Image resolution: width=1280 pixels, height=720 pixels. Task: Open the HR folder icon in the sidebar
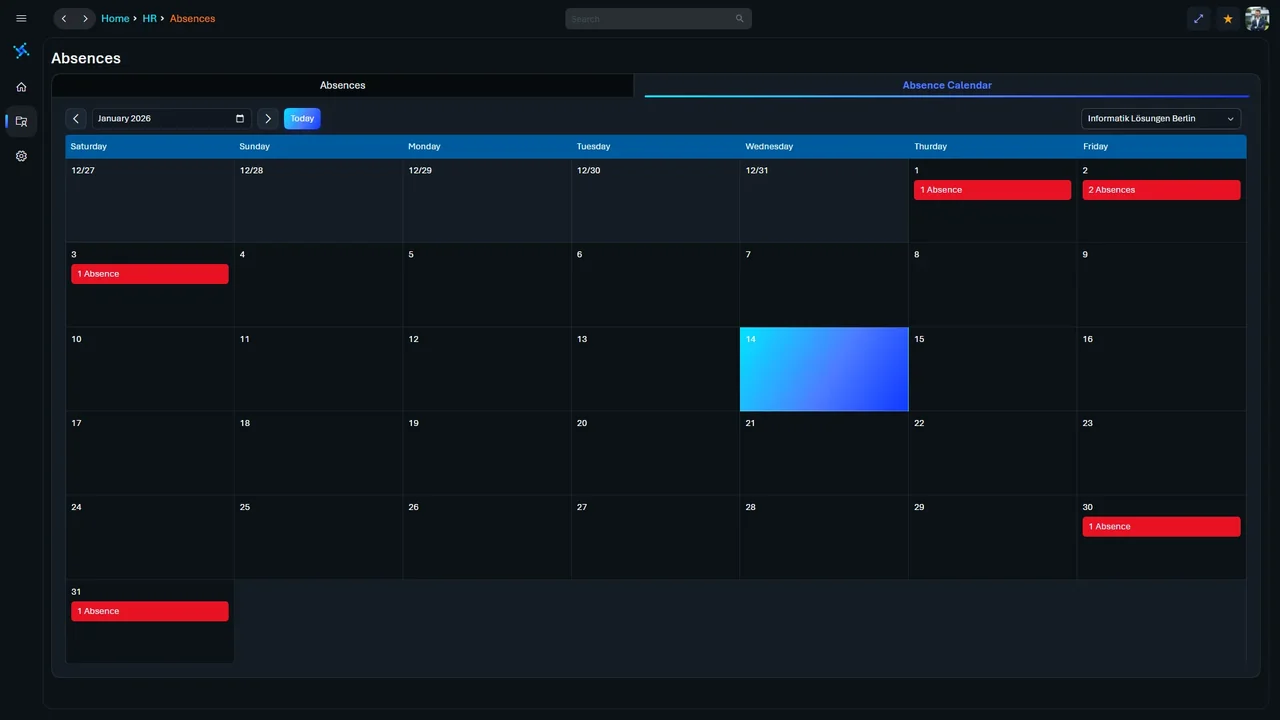click(x=21, y=121)
